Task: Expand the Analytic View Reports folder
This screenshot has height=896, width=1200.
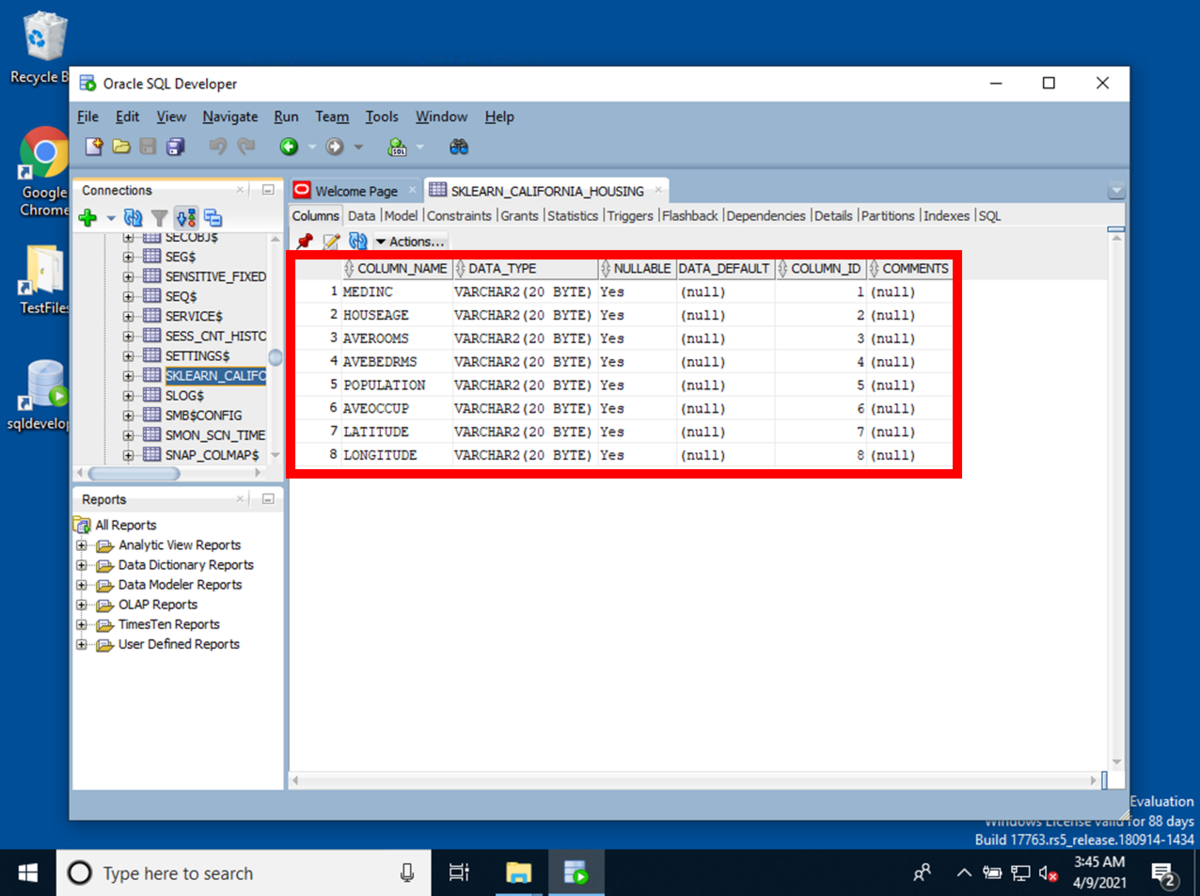Action: 82,545
